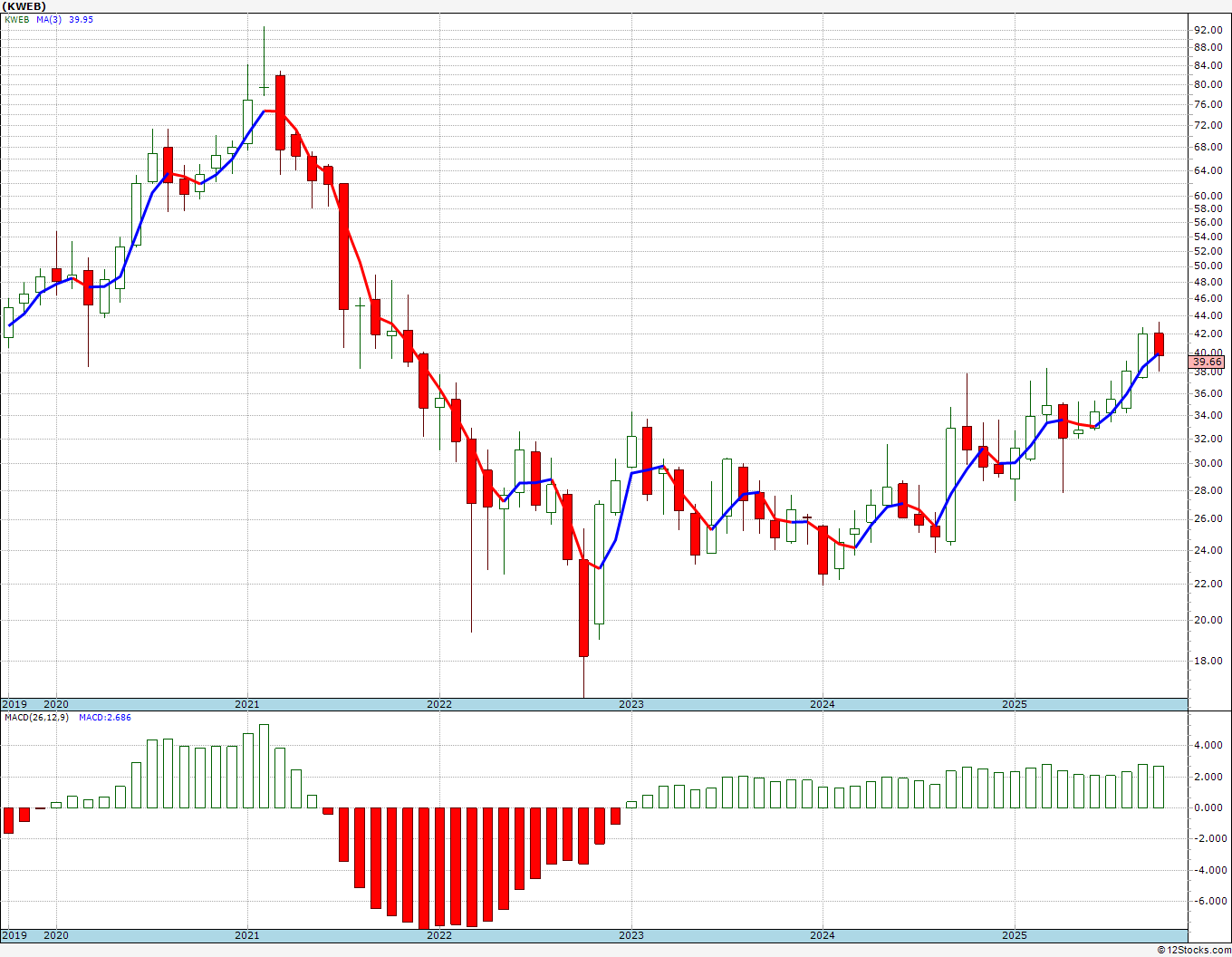
Task: Click the 88.00 price axis label
Action: [x=1208, y=47]
